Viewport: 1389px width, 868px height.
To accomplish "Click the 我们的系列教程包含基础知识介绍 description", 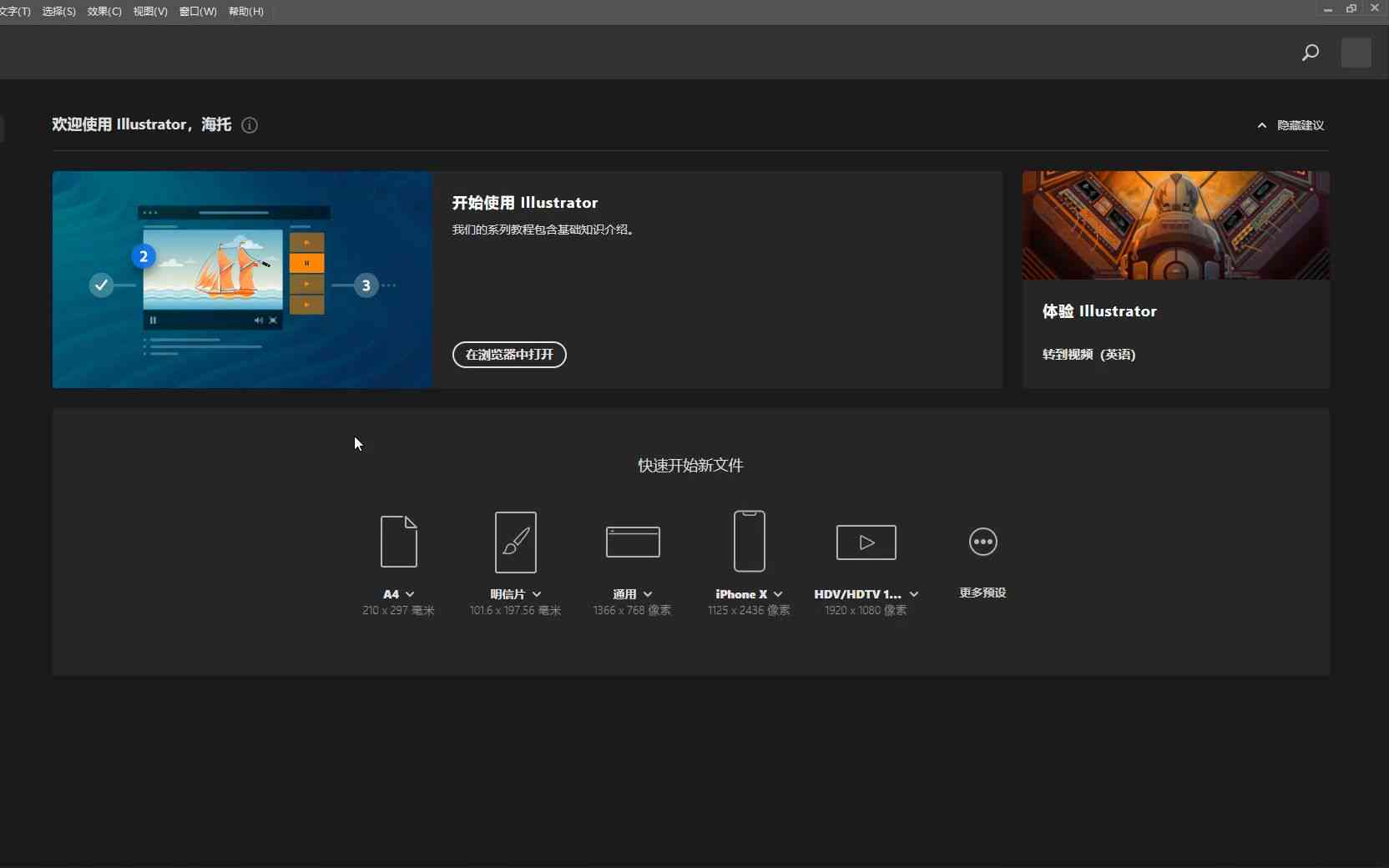I will point(545,230).
